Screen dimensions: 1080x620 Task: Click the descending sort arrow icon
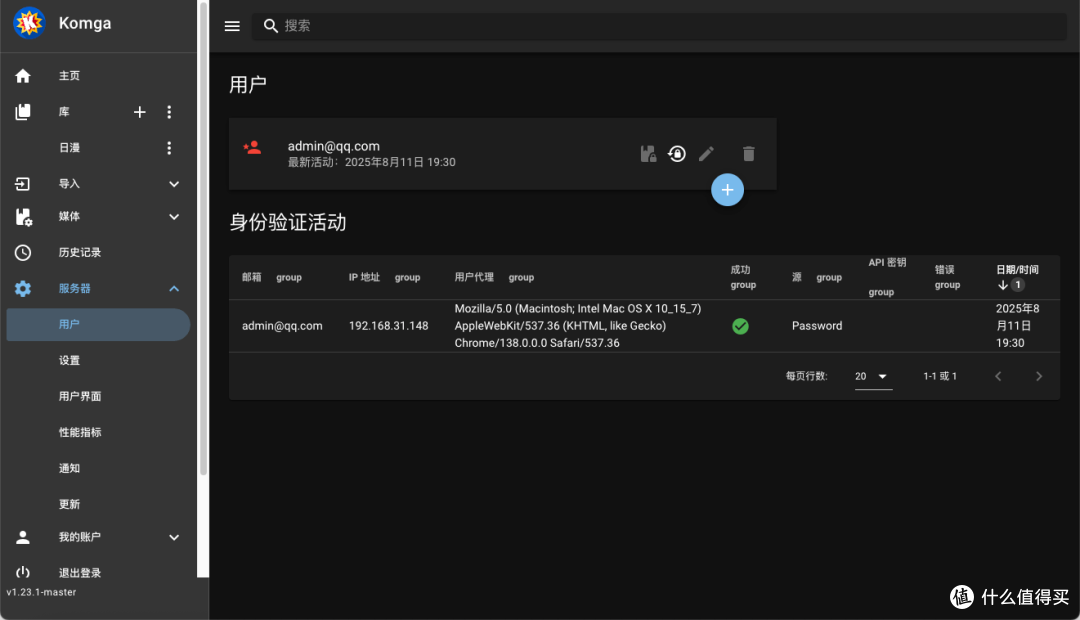[1003, 285]
